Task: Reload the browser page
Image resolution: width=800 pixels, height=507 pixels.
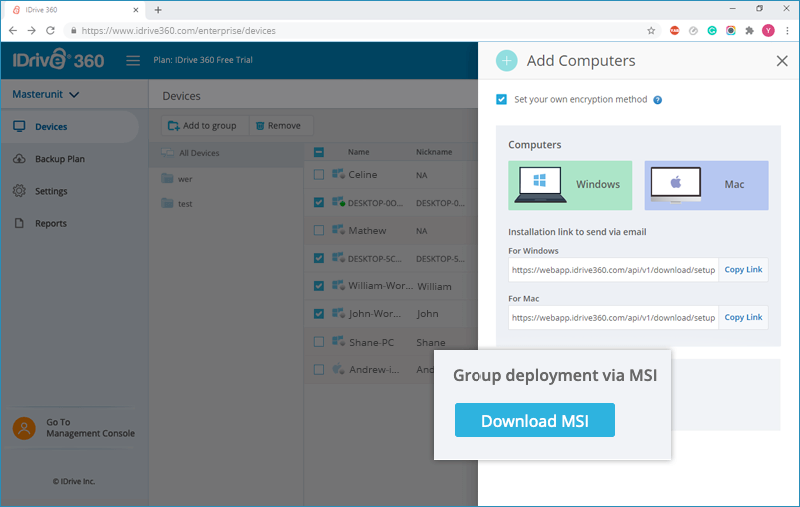Action: coord(50,31)
